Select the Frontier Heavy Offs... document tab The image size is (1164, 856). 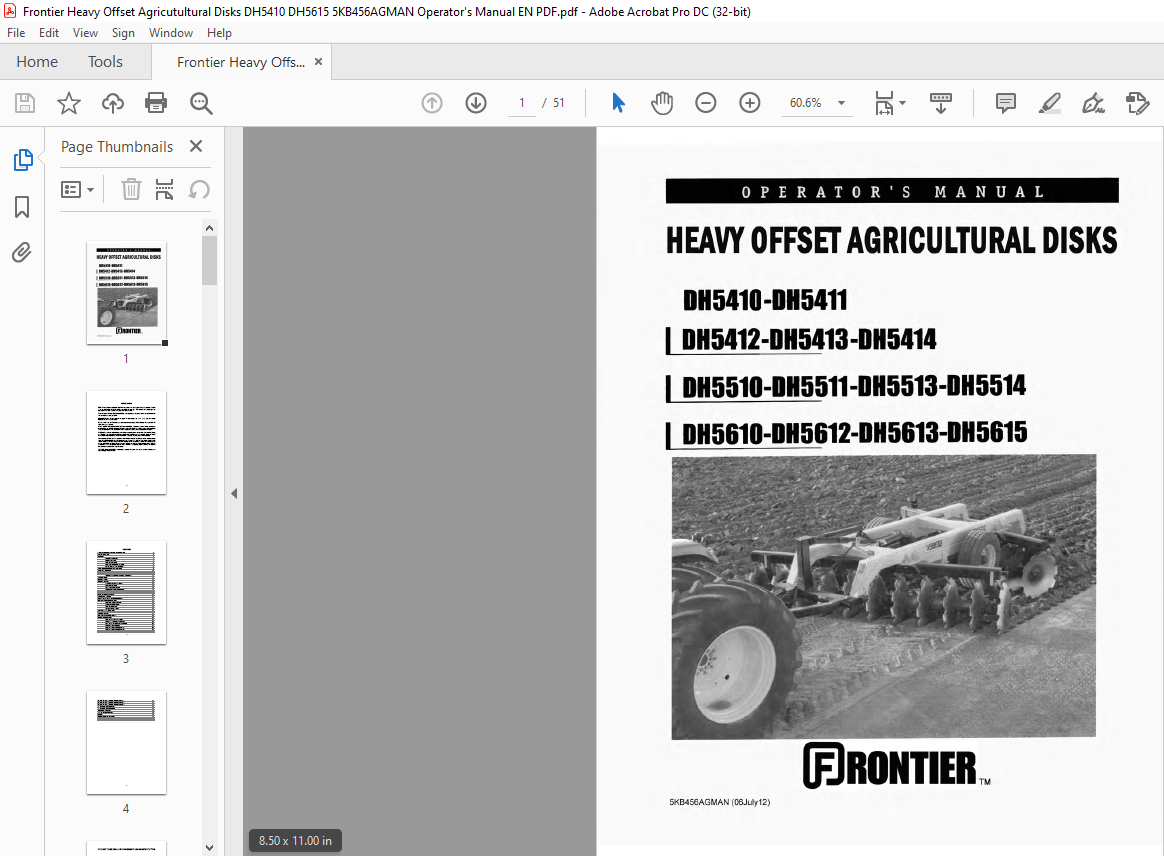point(241,62)
